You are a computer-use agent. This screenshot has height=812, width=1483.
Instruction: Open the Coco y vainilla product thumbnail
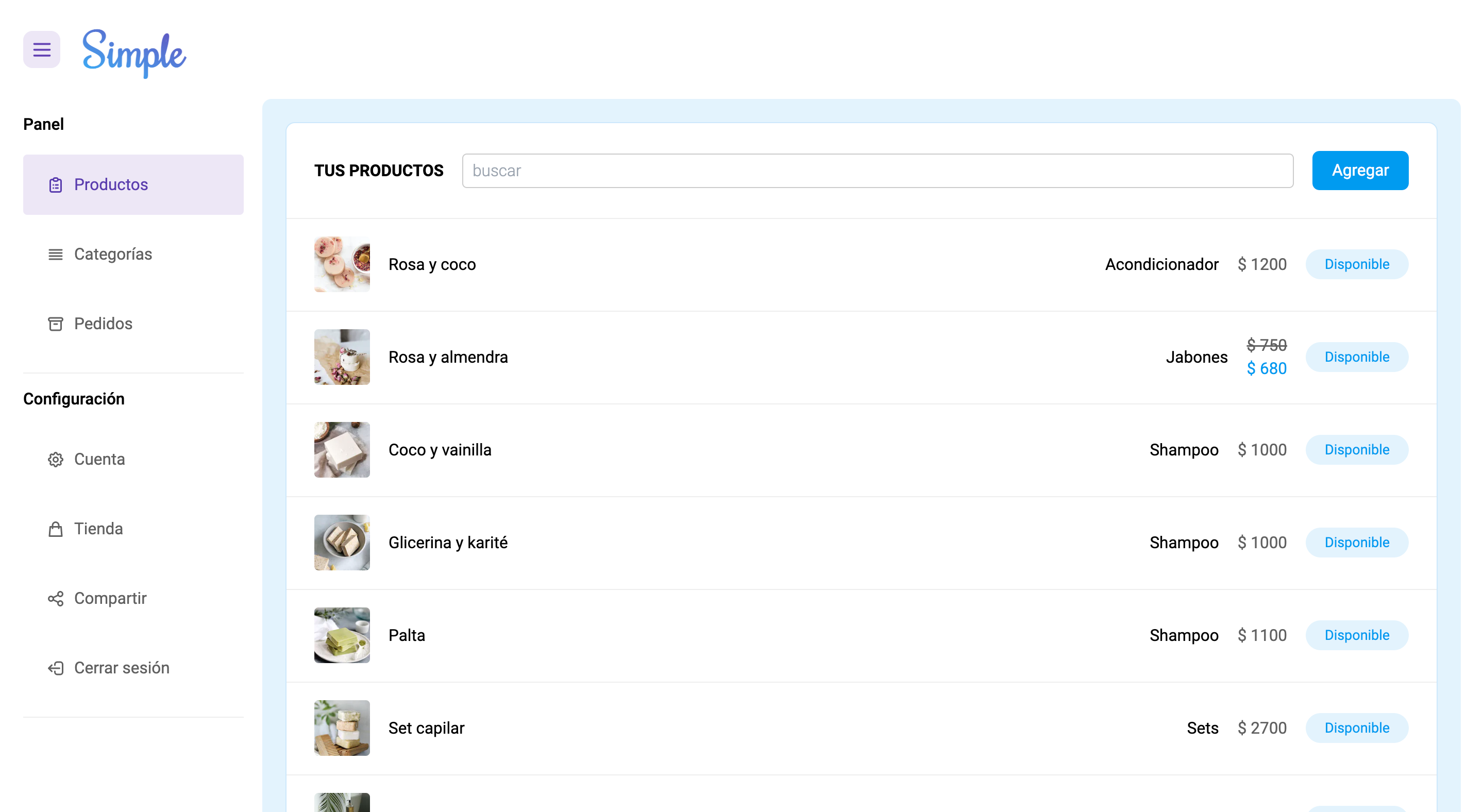pyautogui.click(x=342, y=449)
